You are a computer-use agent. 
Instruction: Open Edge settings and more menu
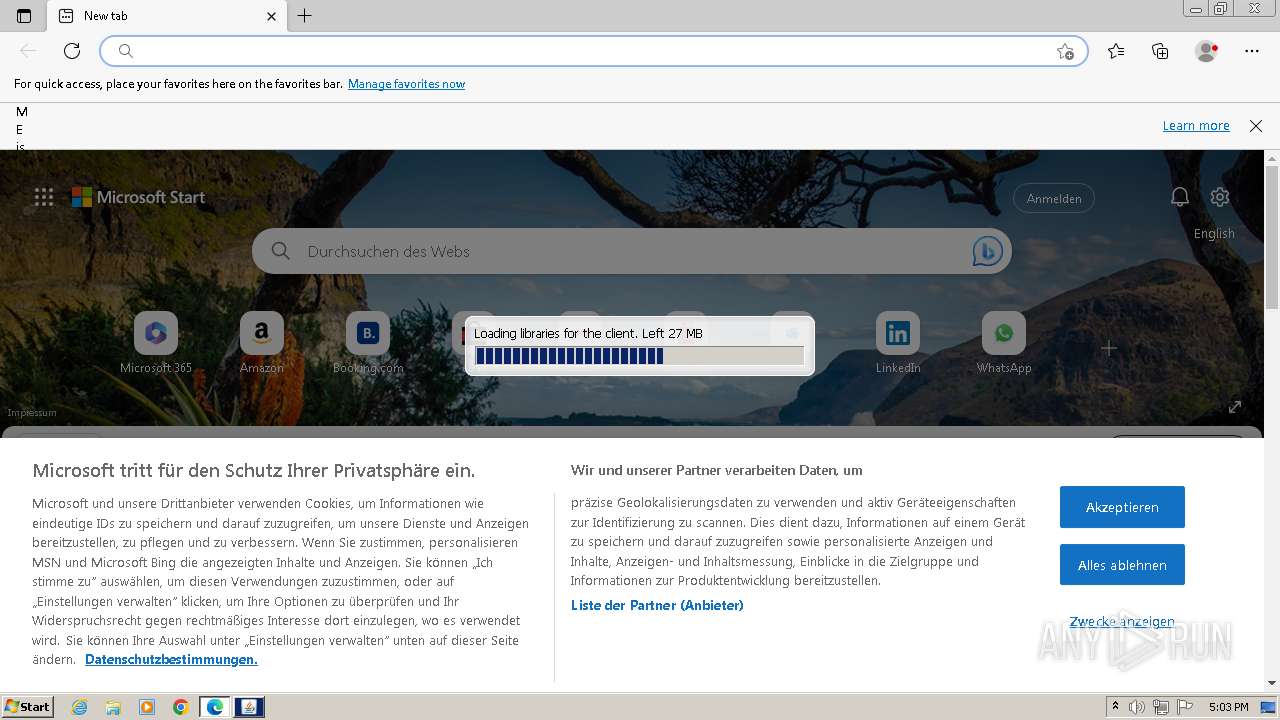1252,51
